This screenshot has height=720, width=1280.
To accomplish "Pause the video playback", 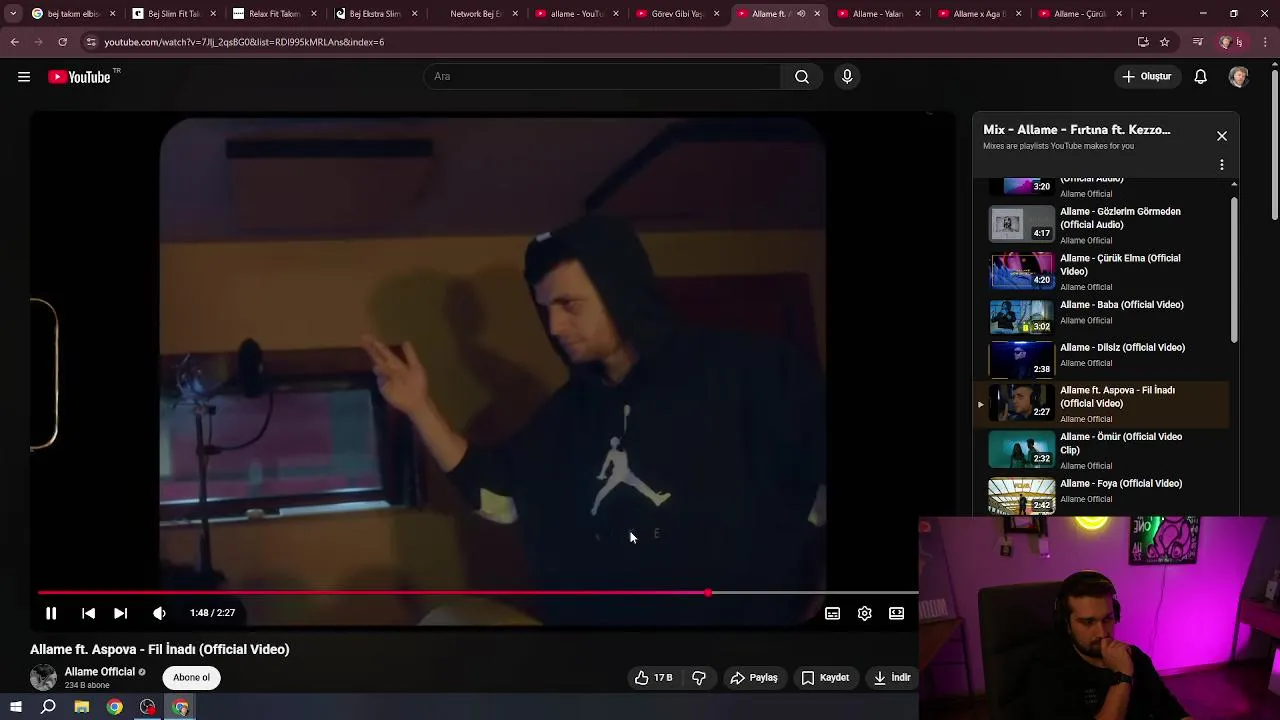I will pos(51,613).
